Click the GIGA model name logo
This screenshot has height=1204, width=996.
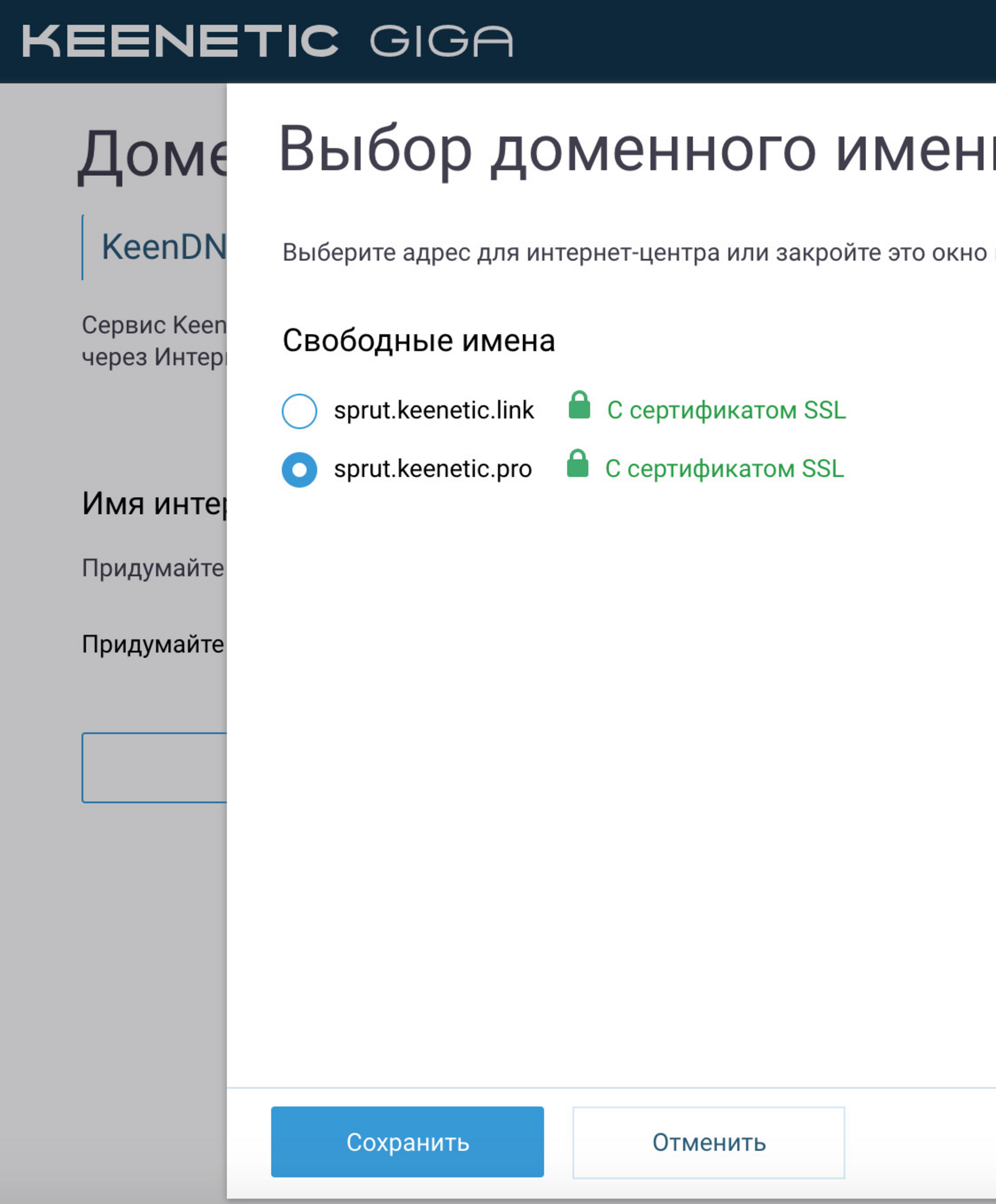pos(441,41)
